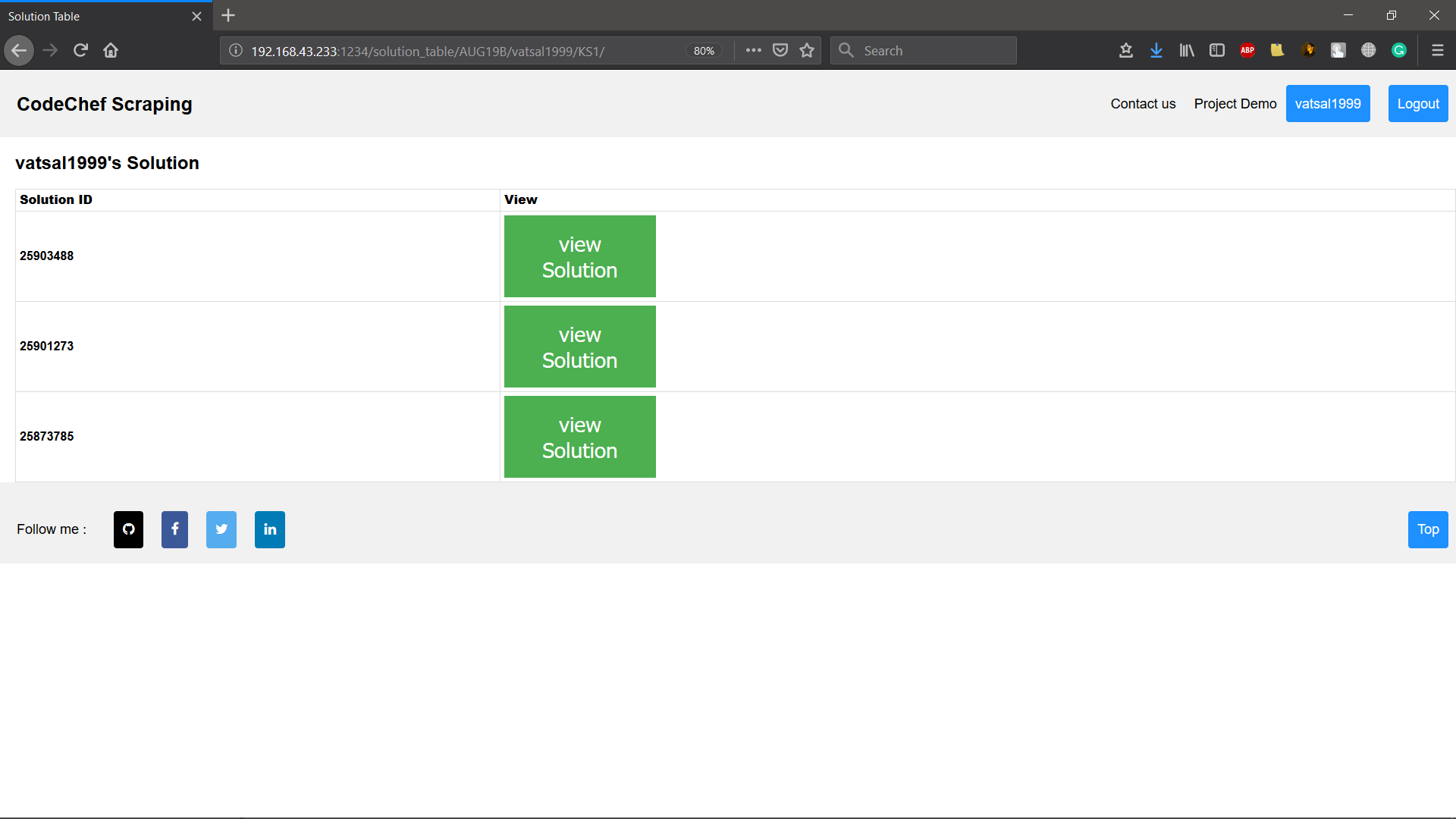Go to browser home page

pos(111,50)
